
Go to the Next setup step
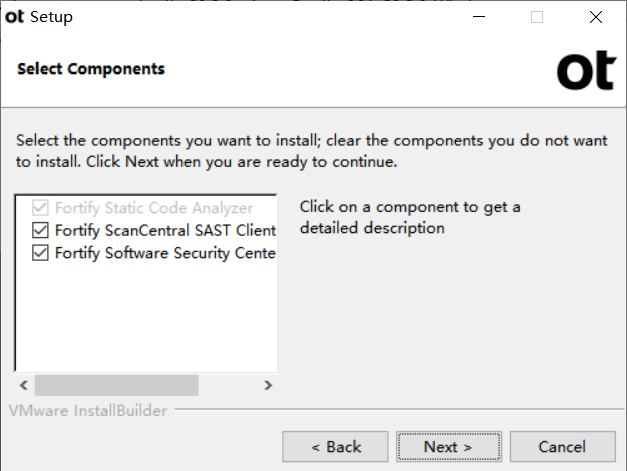[449, 447]
